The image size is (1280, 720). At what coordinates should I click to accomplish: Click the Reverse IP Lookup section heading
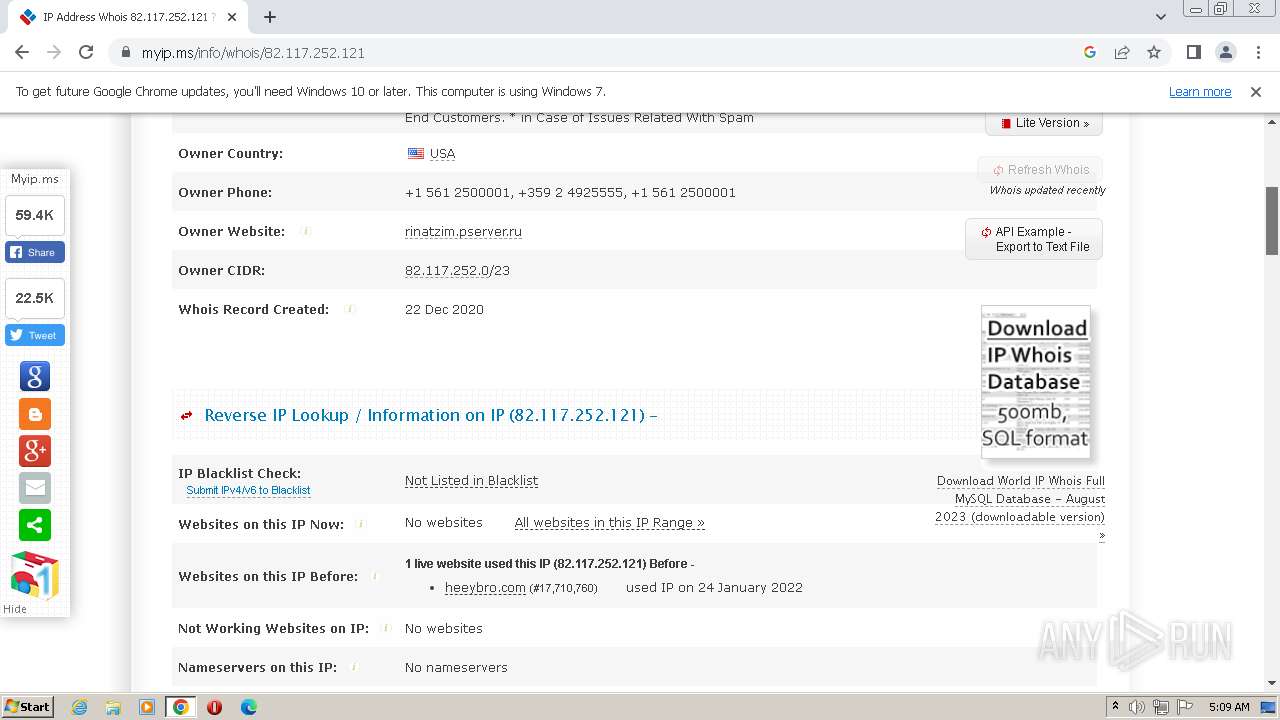click(431, 415)
